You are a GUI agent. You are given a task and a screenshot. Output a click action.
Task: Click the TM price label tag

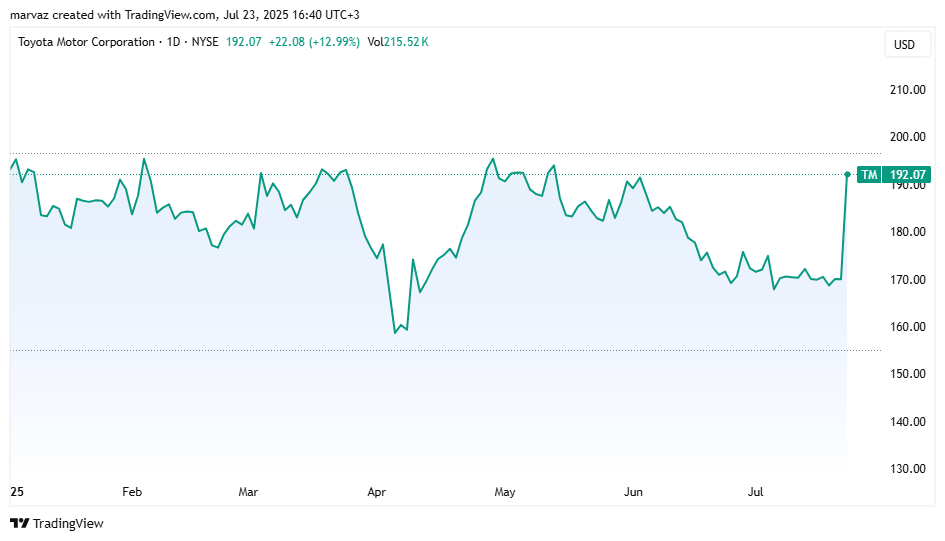click(x=869, y=175)
